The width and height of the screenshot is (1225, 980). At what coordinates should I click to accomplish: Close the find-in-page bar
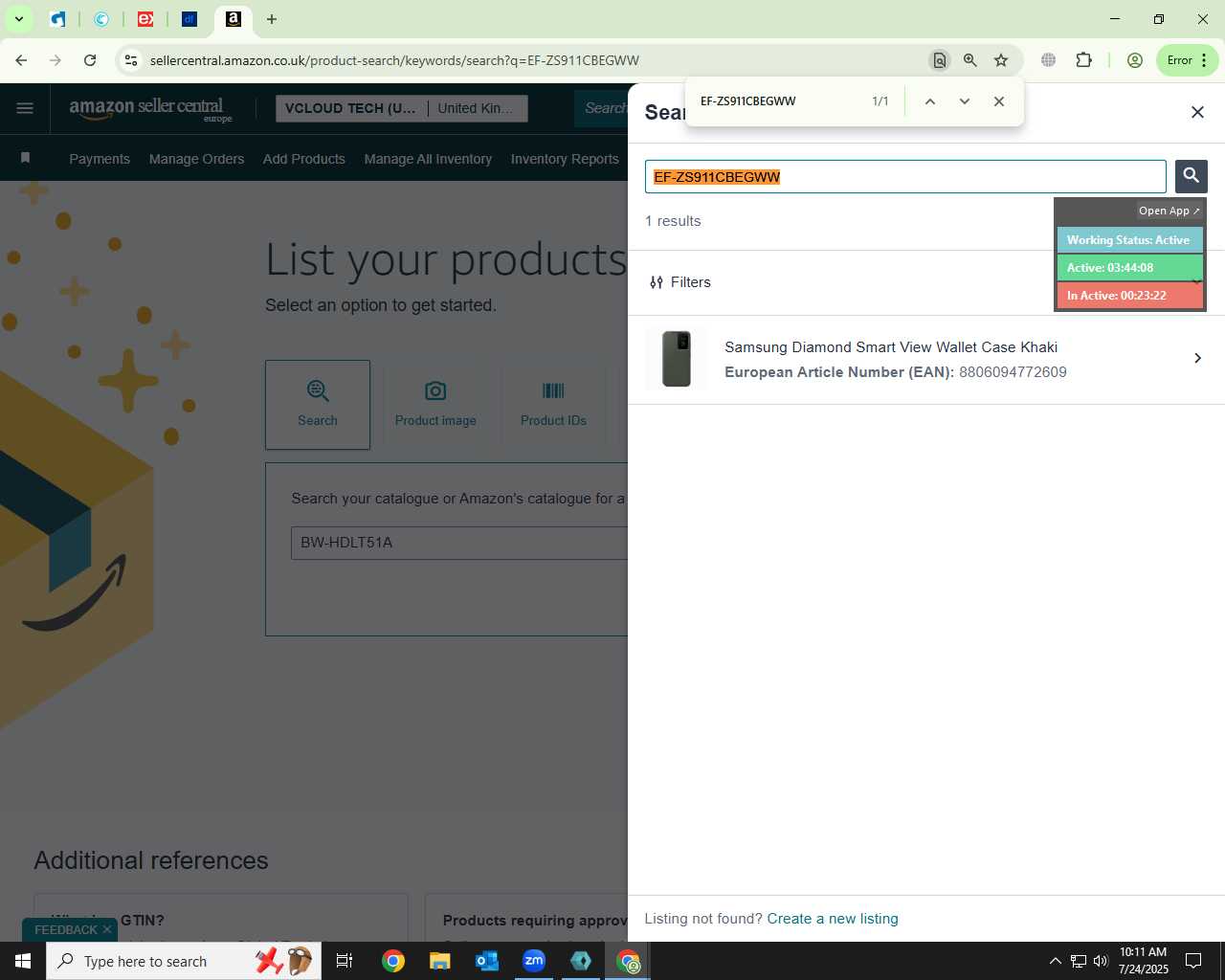tap(998, 101)
